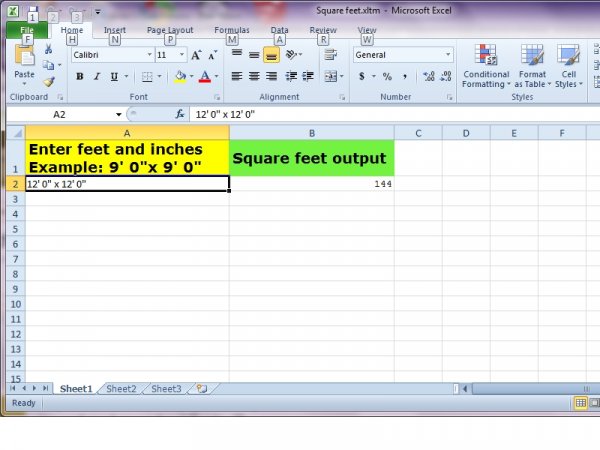Open Alignment dialog launcher
The image size is (600, 450).
(x=342, y=97)
